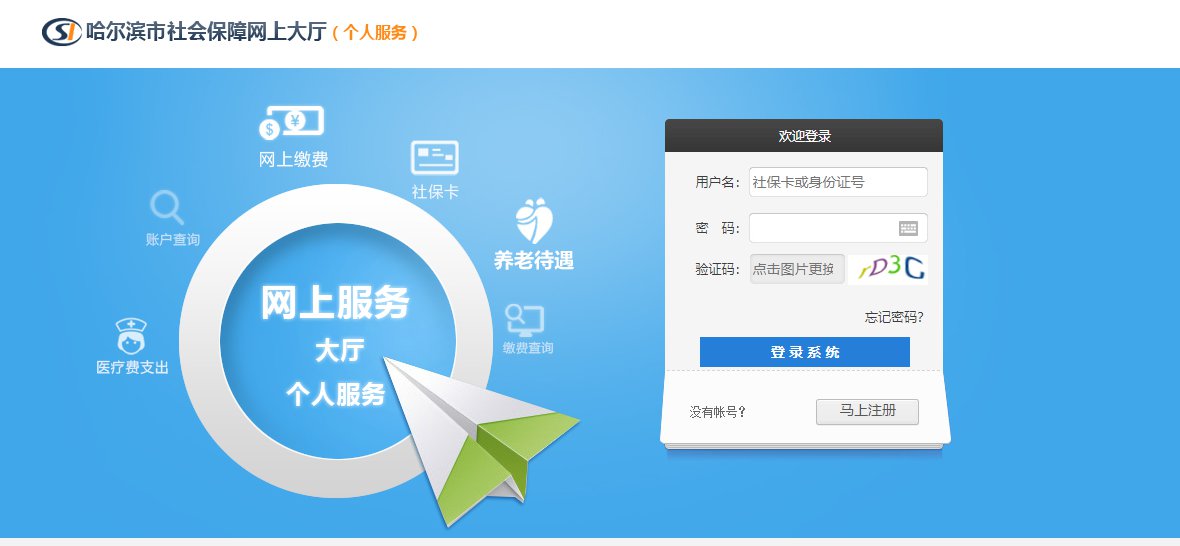Click the 登录系统 button
The width and height of the screenshot is (1180, 546).
pyautogui.click(x=804, y=352)
